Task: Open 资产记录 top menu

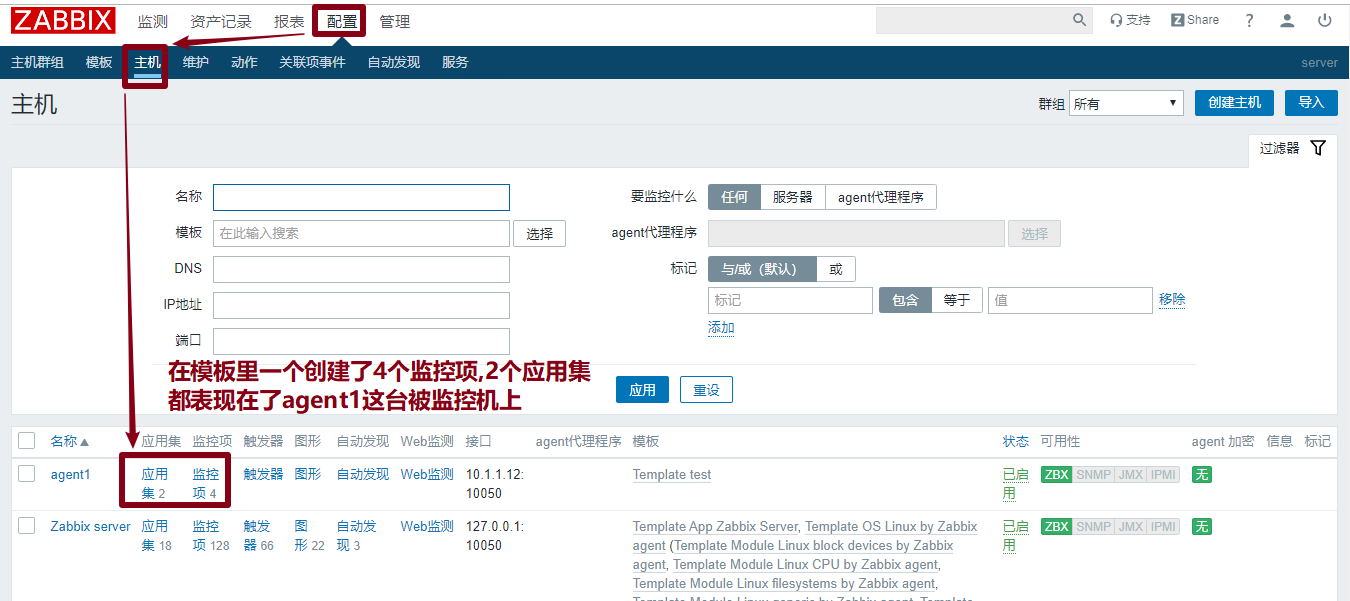Action: point(221,21)
